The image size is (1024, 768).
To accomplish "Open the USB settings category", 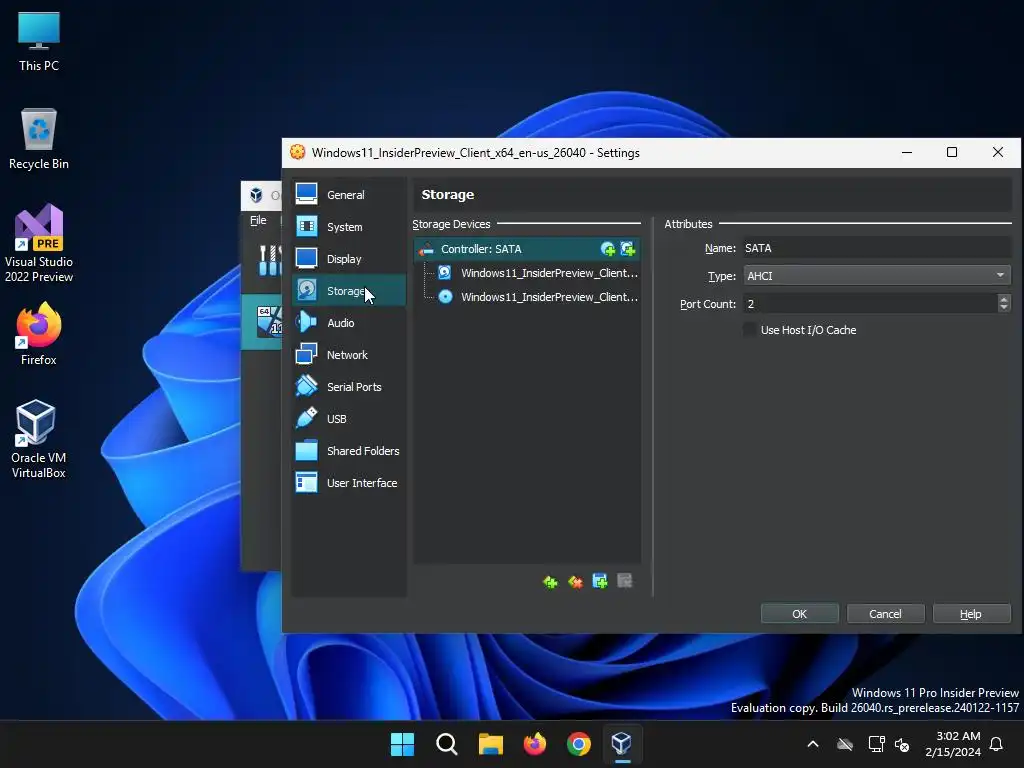I will click(349, 419).
